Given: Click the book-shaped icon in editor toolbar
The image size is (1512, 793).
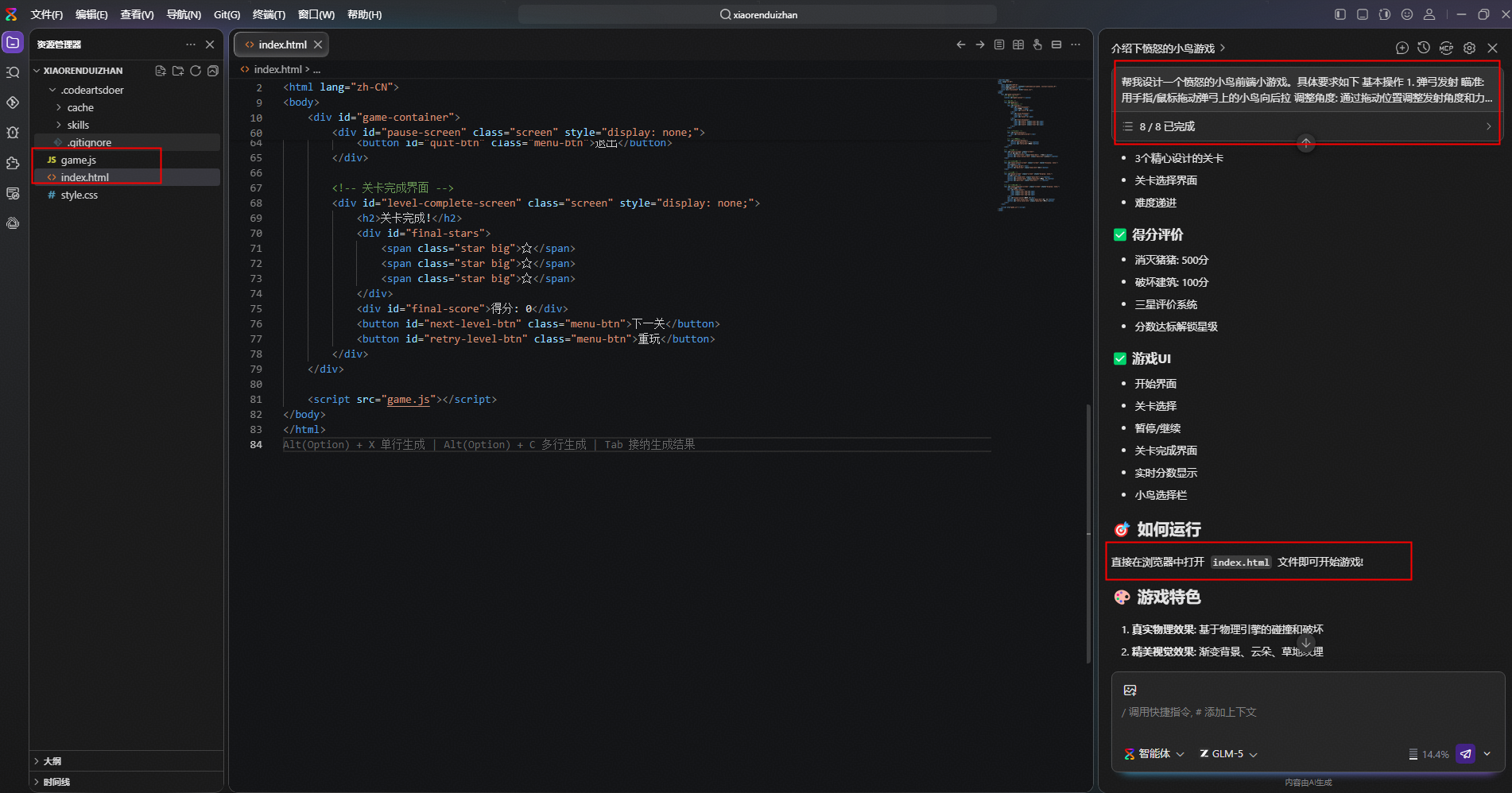Looking at the screenshot, I should click(1018, 44).
